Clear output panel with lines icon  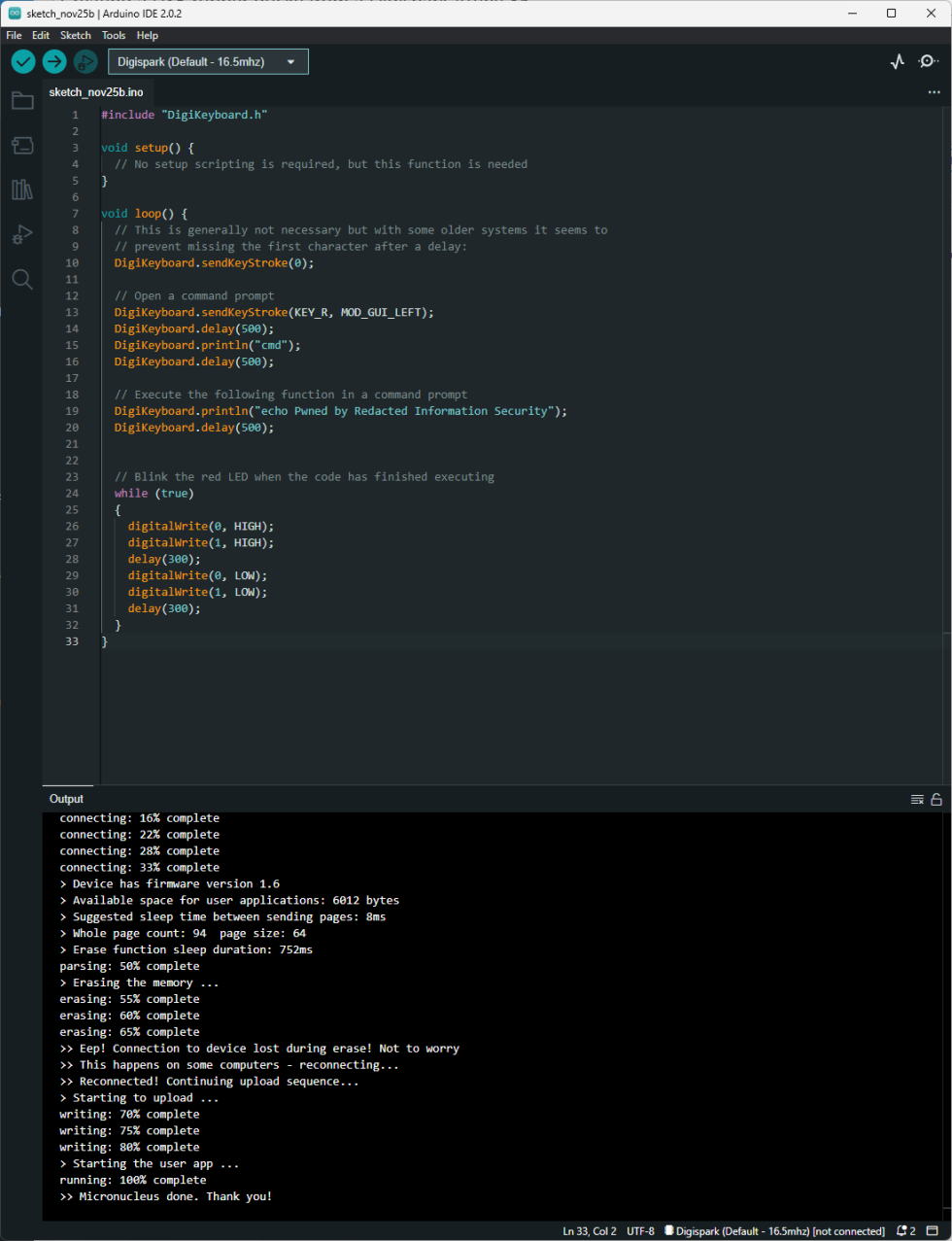coord(917,800)
